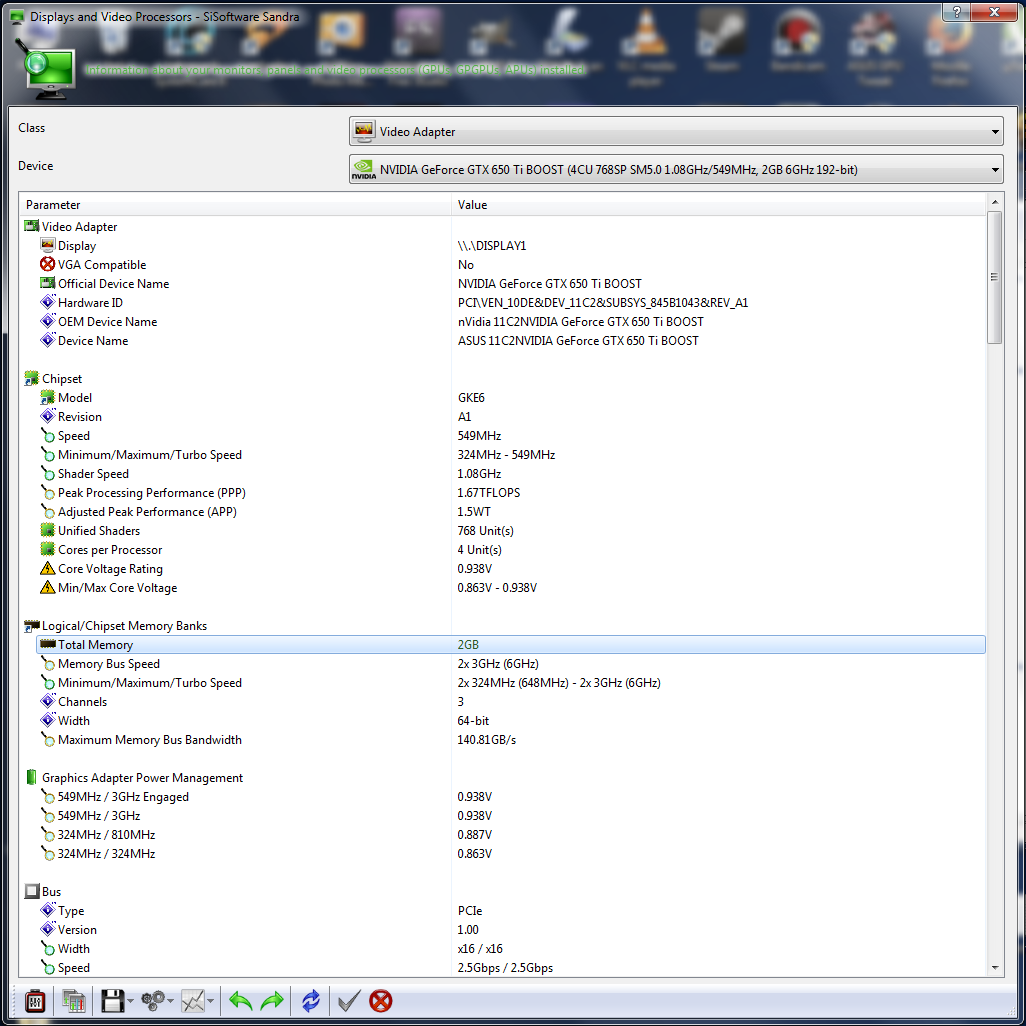Open the Device dropdown listing NVIDIA GeForce
Viewport: 1026px width, 1026px height.
click(x=675, y=169)
